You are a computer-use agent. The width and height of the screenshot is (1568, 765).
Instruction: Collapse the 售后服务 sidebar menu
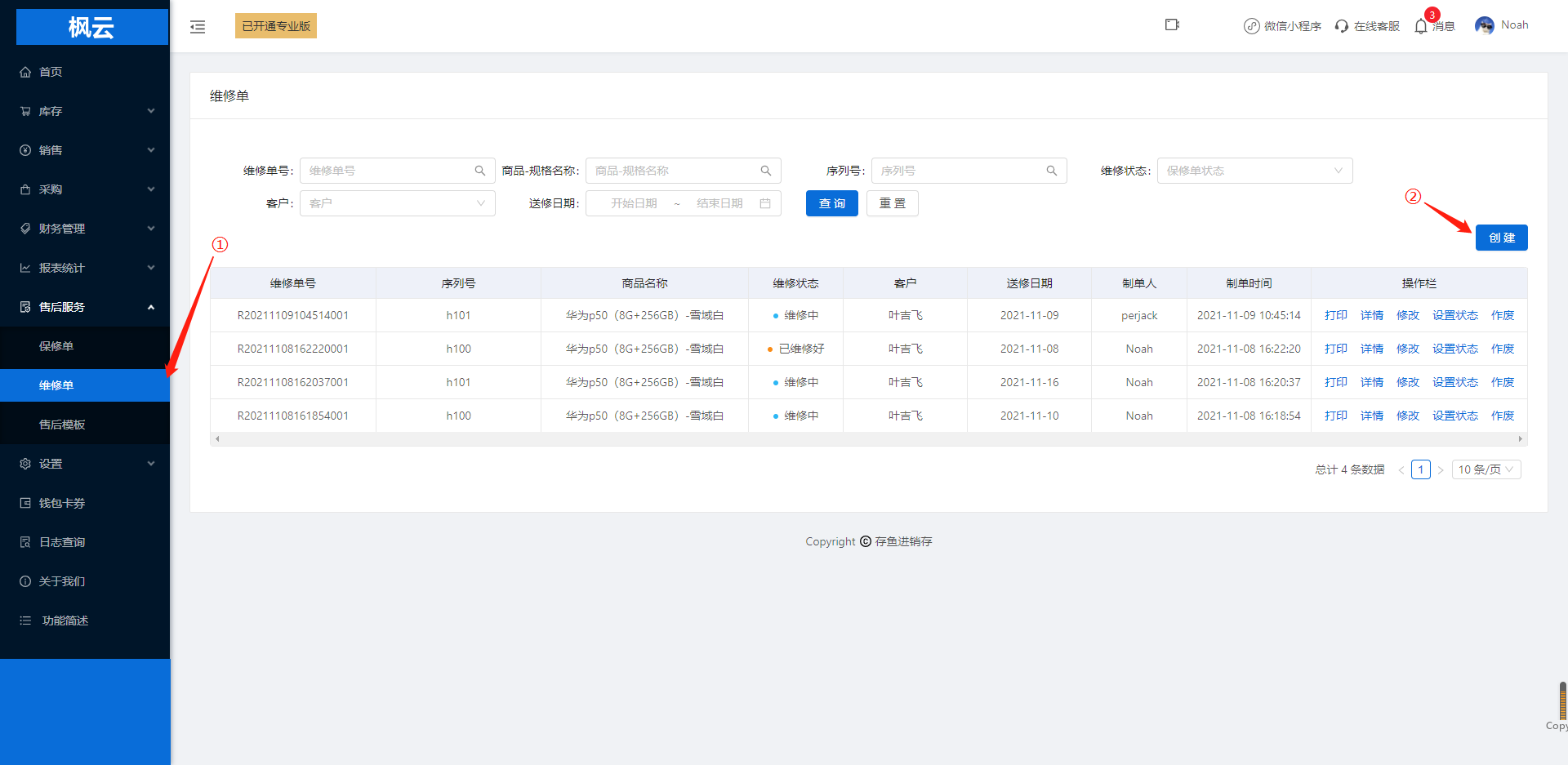[85, 307]
